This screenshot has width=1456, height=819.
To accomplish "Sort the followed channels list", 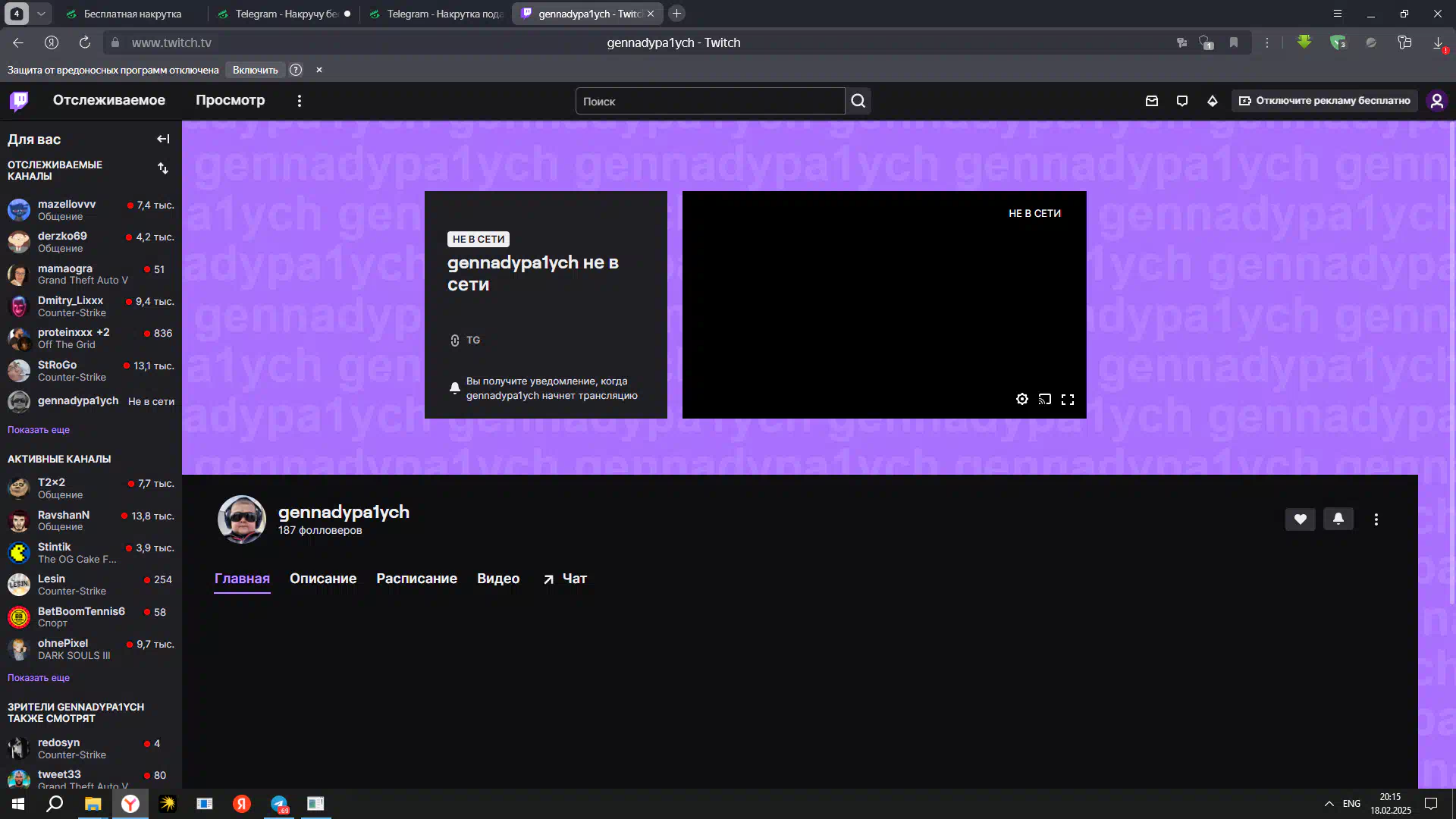I will tap(163, 168).
